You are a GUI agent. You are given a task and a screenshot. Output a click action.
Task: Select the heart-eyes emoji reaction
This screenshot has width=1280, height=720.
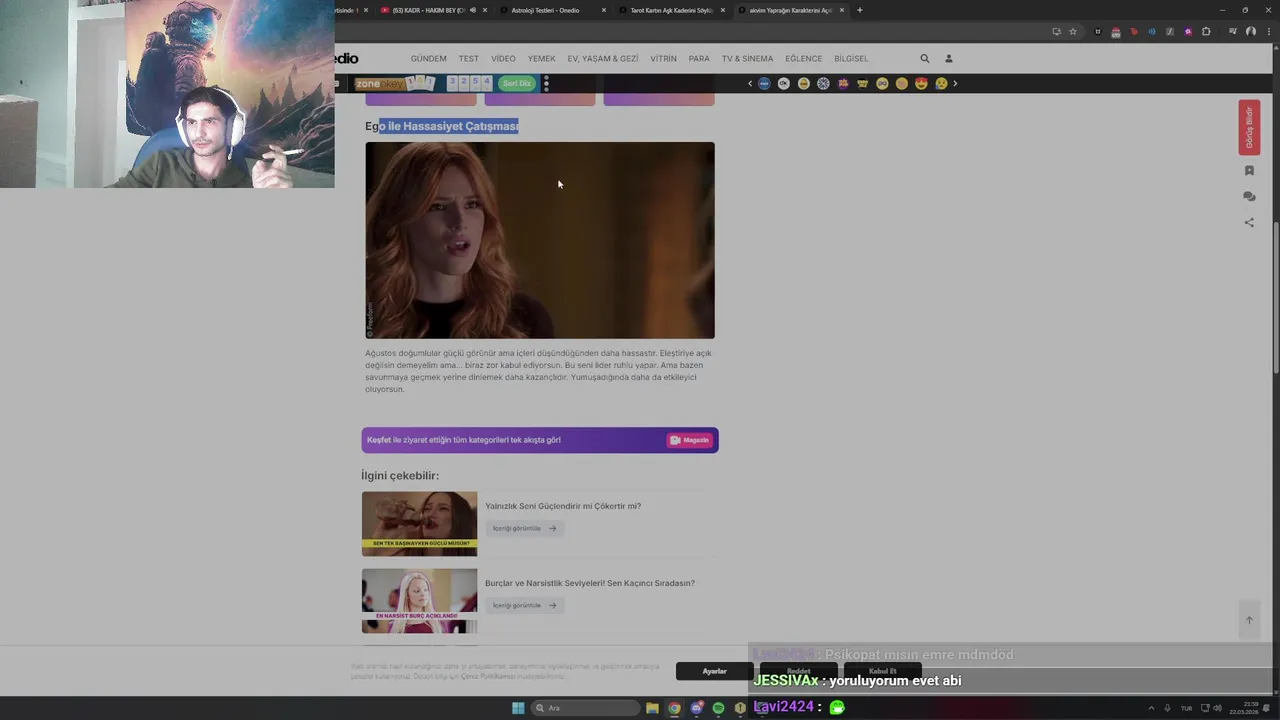921,84
